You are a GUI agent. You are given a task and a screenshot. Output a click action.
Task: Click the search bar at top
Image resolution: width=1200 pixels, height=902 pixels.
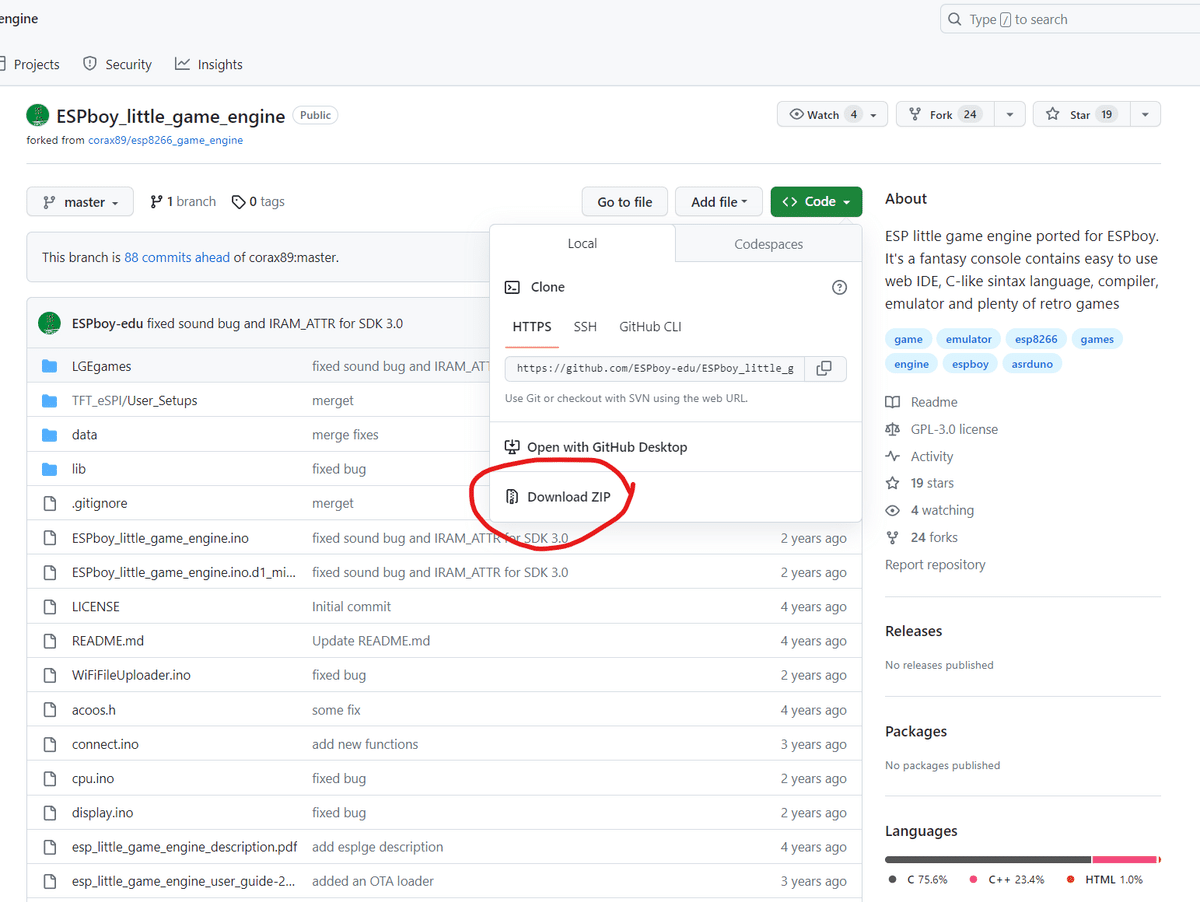pos(1070,19)
